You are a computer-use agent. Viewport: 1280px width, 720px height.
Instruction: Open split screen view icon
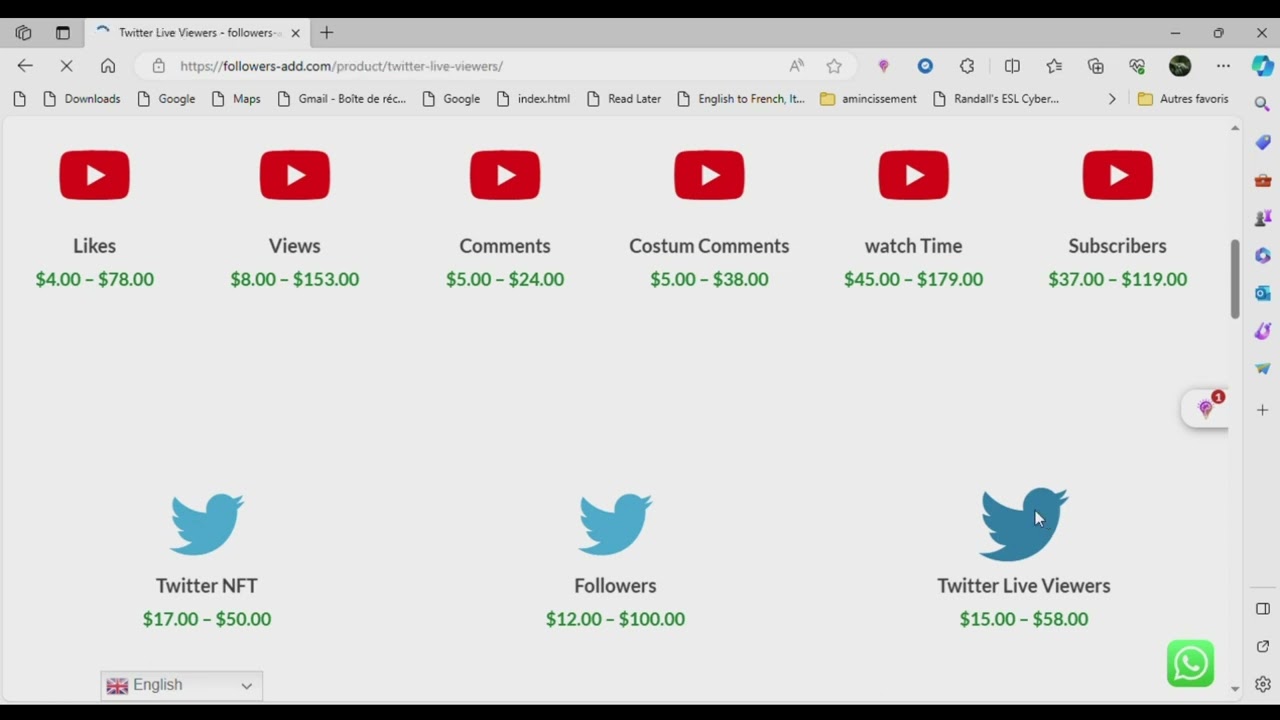[x=1012, y=66]
